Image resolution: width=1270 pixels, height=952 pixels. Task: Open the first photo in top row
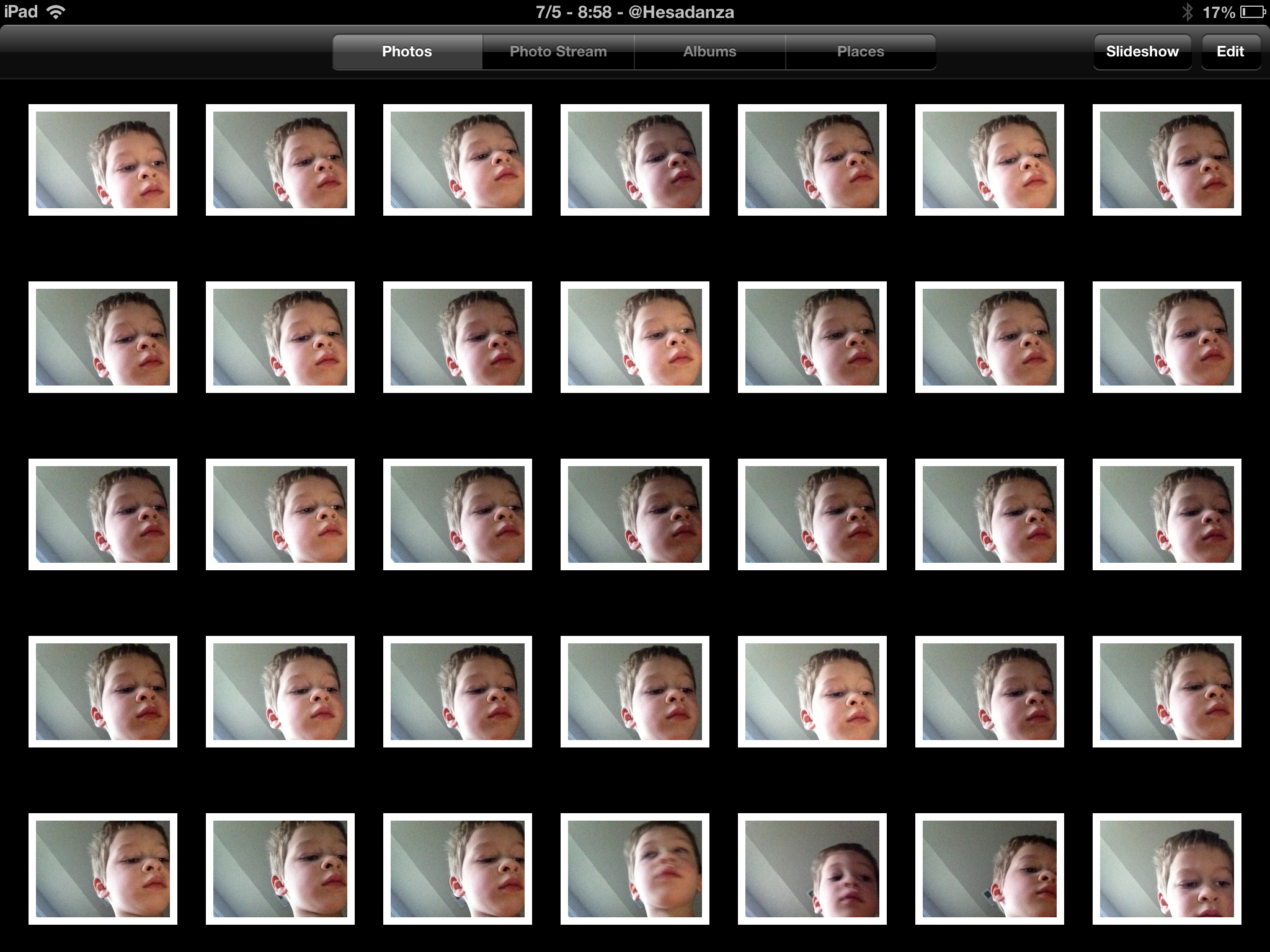(x=103, y=160)
